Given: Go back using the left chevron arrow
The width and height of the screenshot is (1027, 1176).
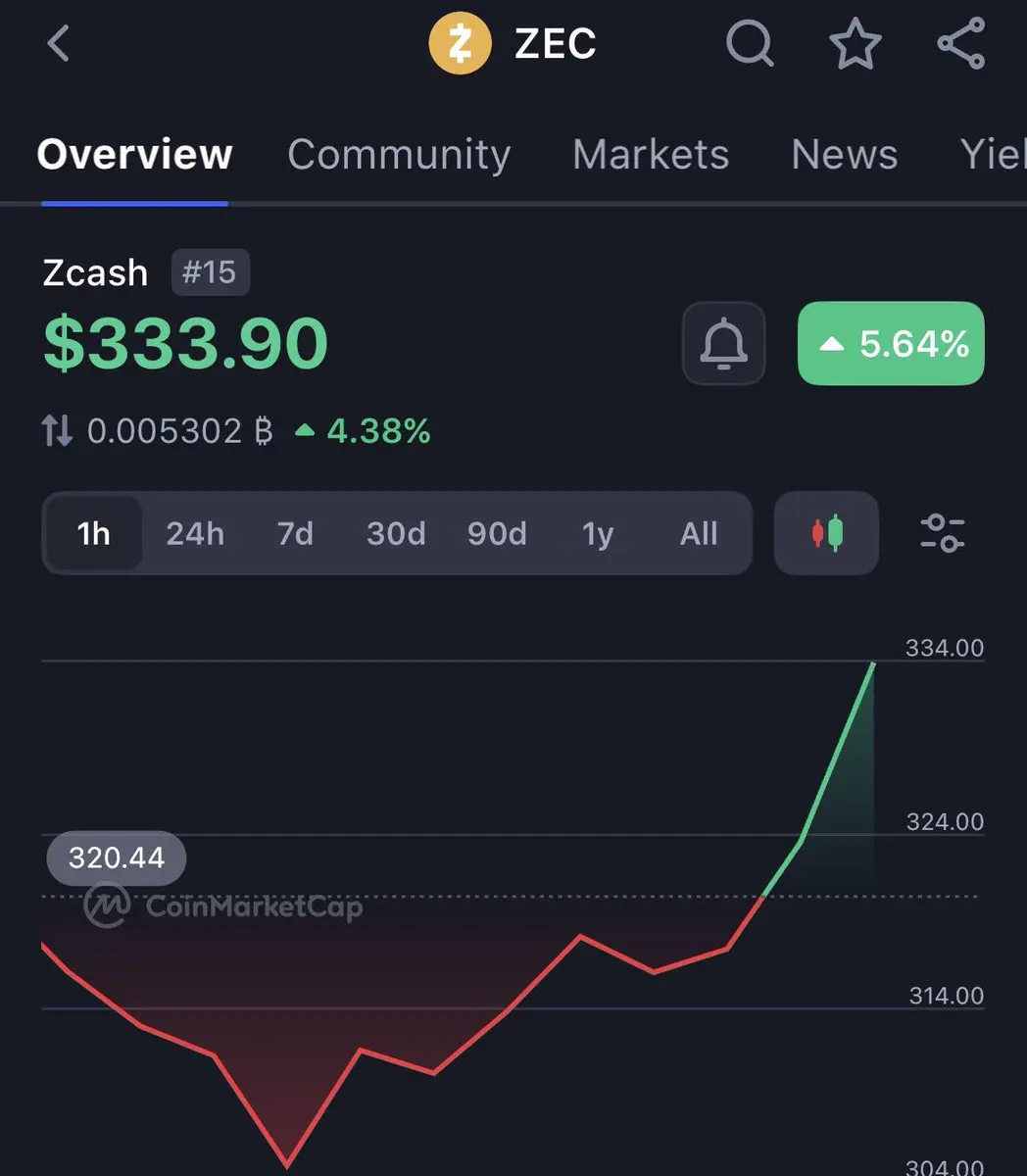Looking at the screenshot, I should 59,44.
